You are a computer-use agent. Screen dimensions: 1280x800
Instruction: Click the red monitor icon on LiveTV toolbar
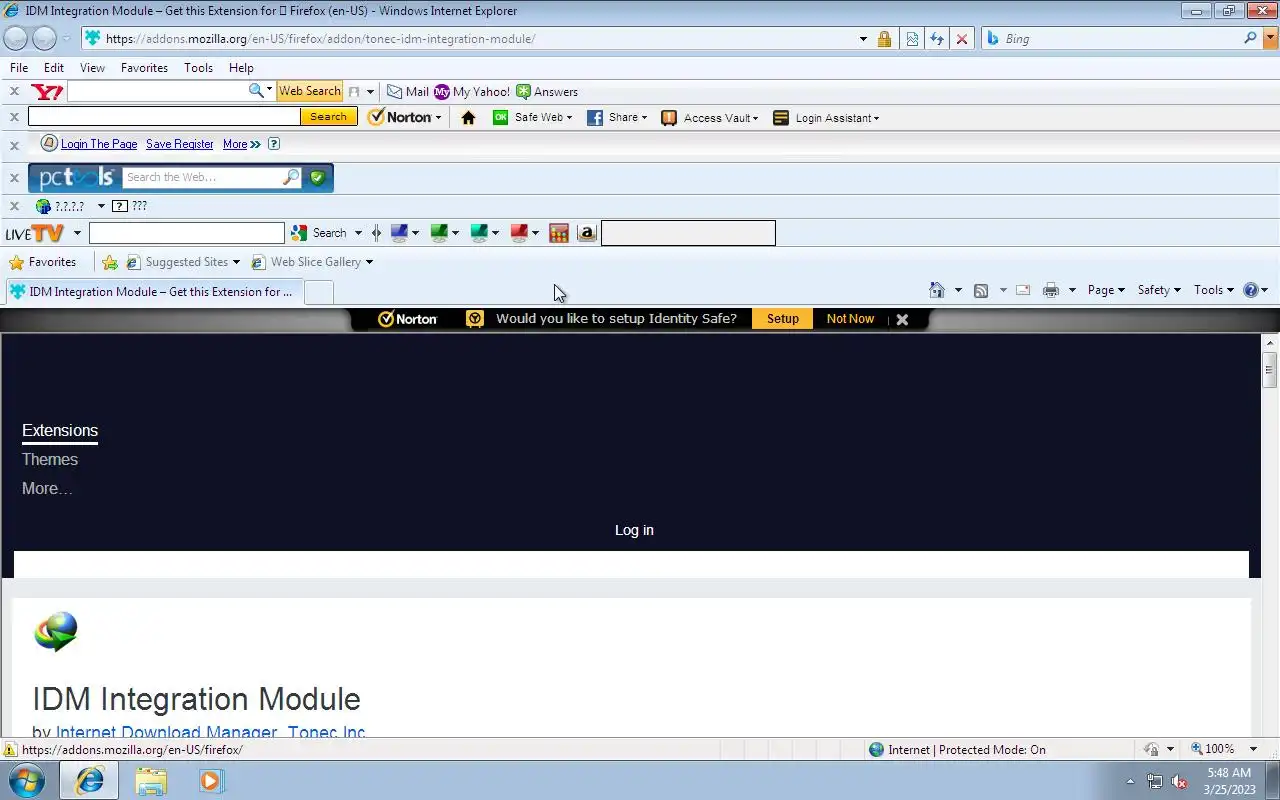tap(519, 233)
